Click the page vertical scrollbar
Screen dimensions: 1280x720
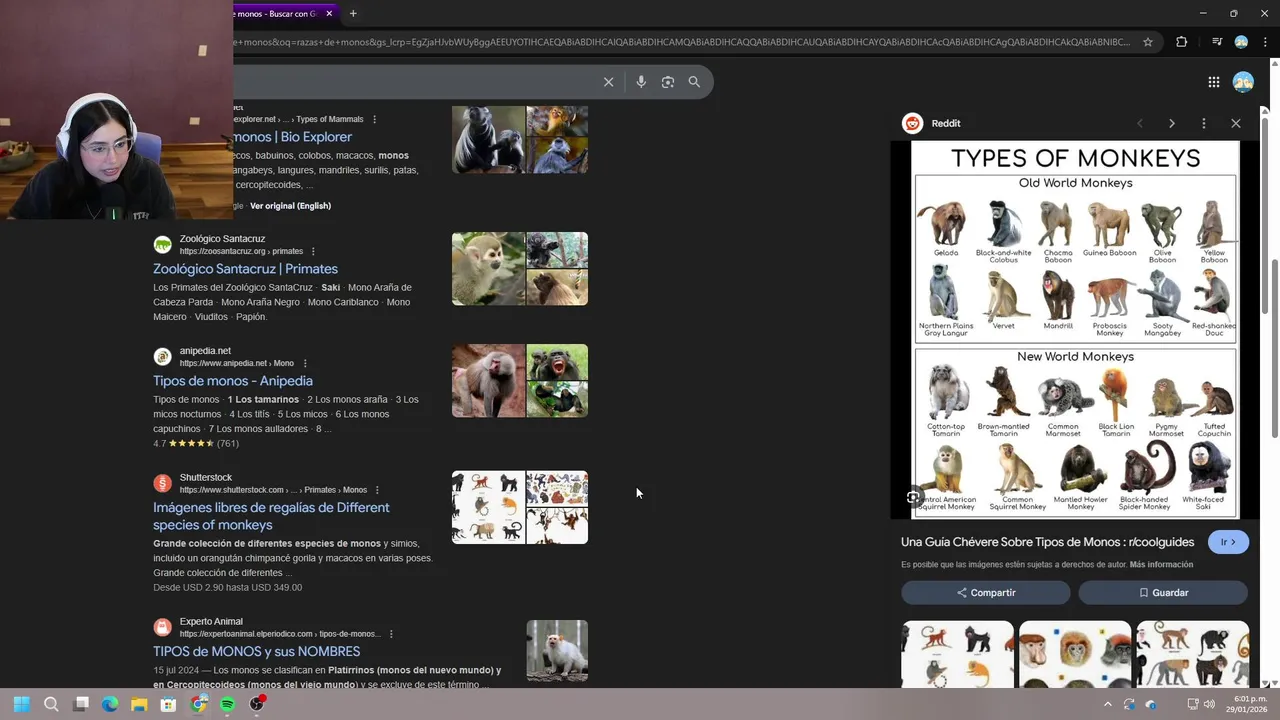(x=1275, y=348)
